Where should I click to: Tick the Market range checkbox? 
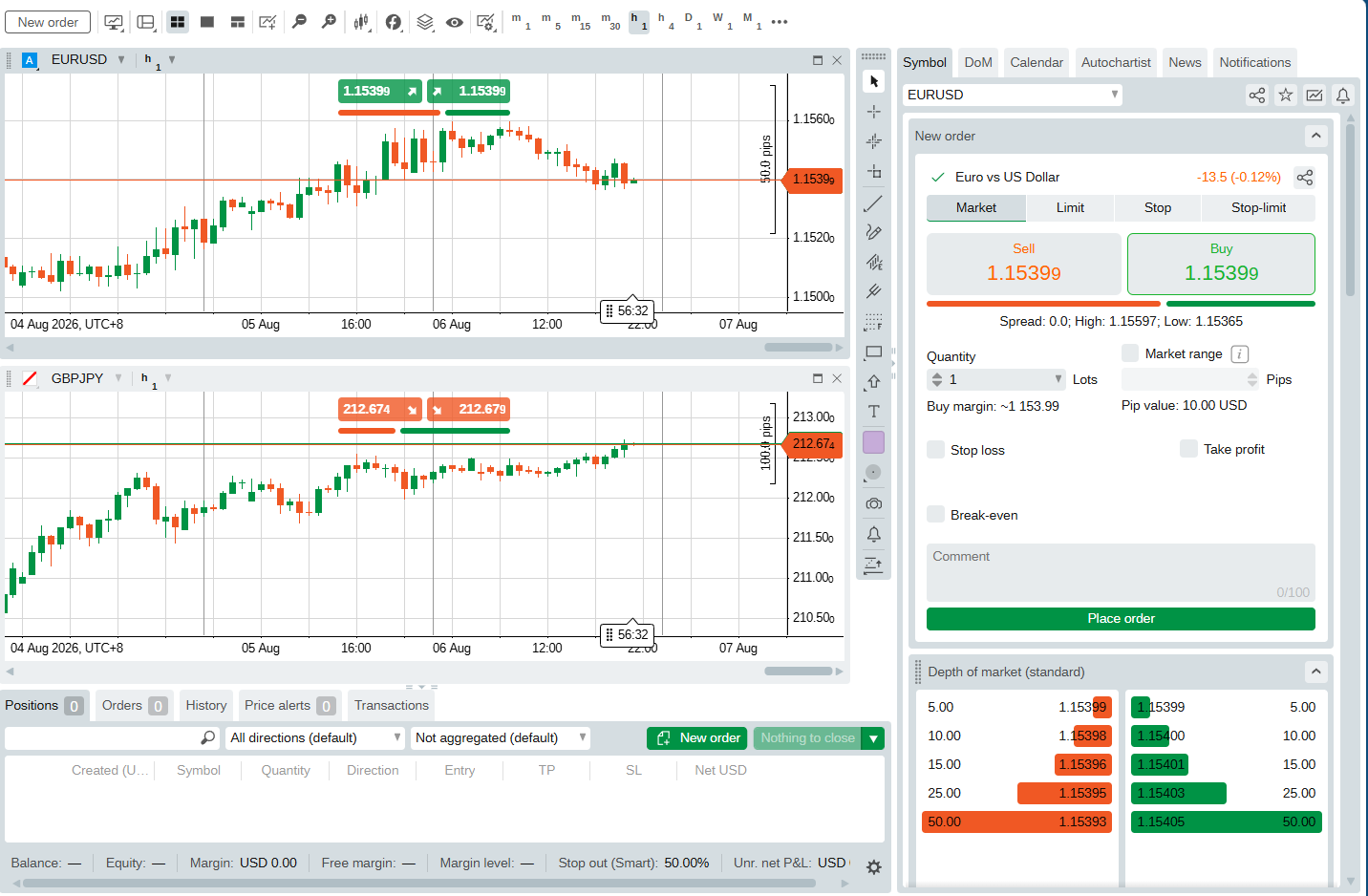[x=1130, y=353]
